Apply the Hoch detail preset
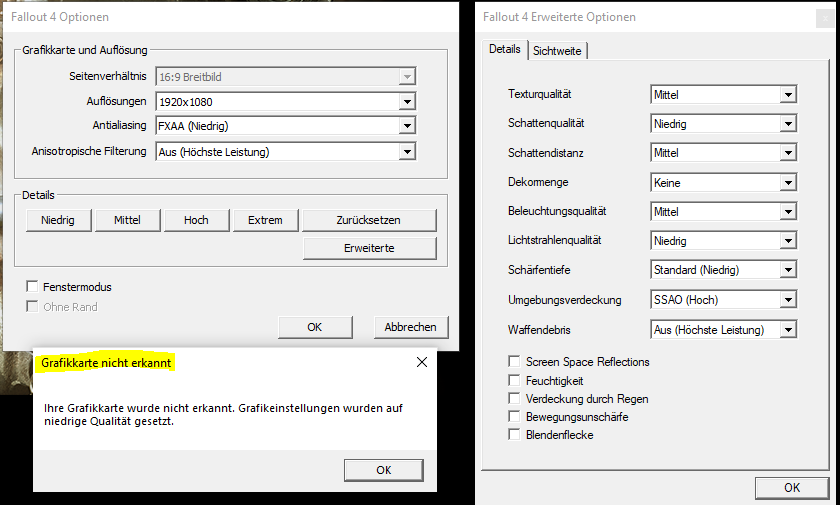The image size is (840, 505). (196, 220)
